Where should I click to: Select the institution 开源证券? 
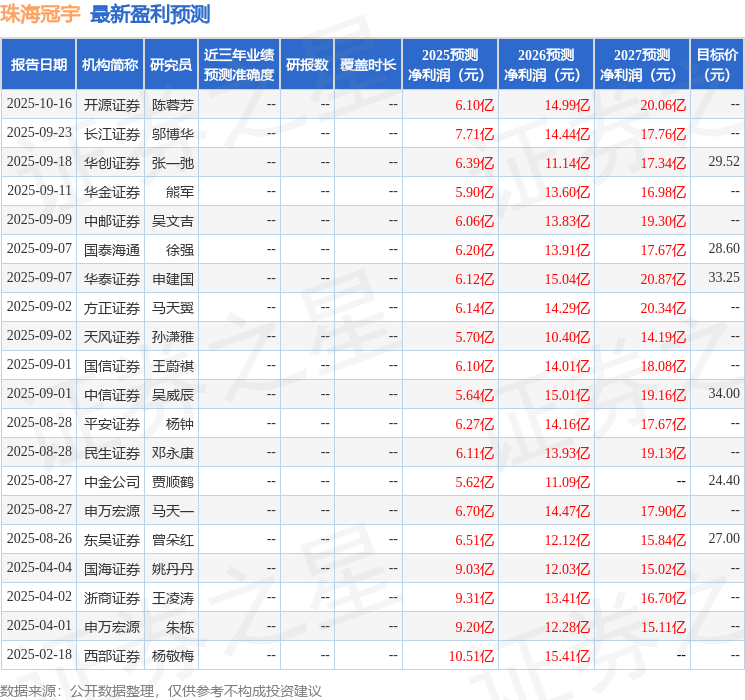[112, 105]
